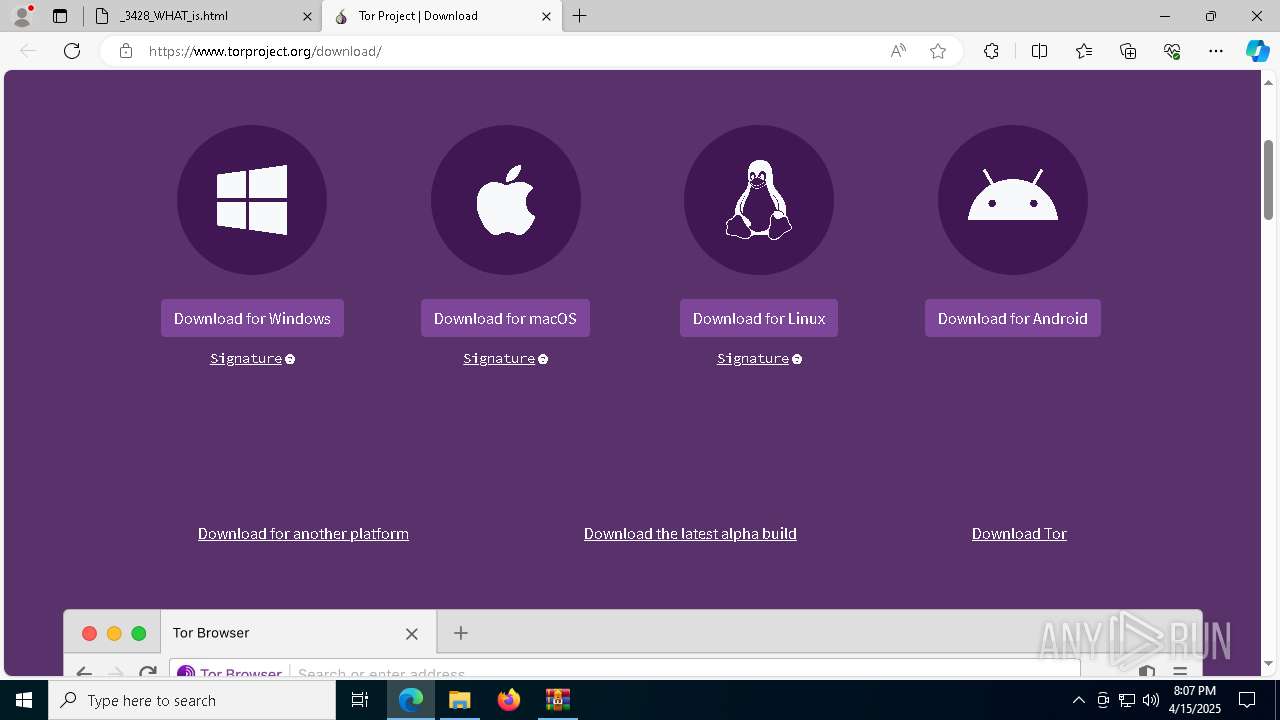This screenshot has height=720, width=1280.
Task: Click the help icon beside Linux Signature
Action: (x=797, y=359)
